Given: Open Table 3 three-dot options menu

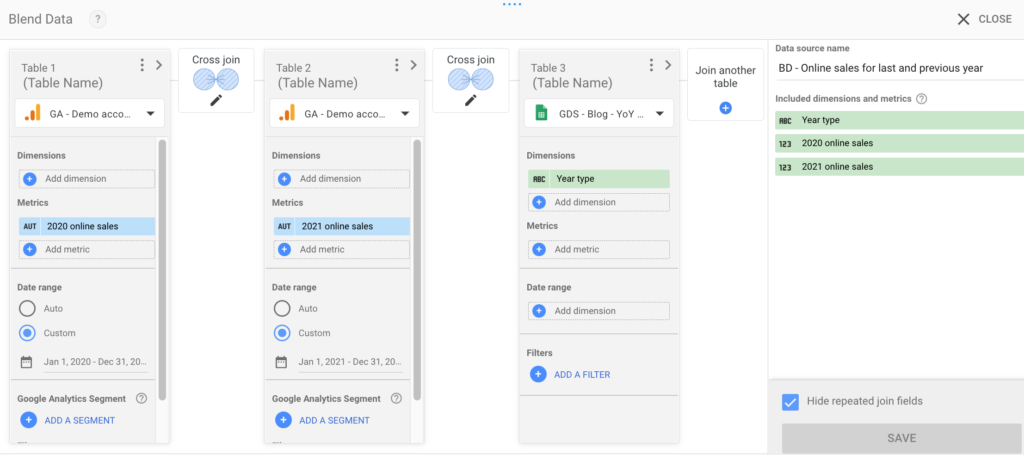Looking at the screenshot, I should point(651,65).
